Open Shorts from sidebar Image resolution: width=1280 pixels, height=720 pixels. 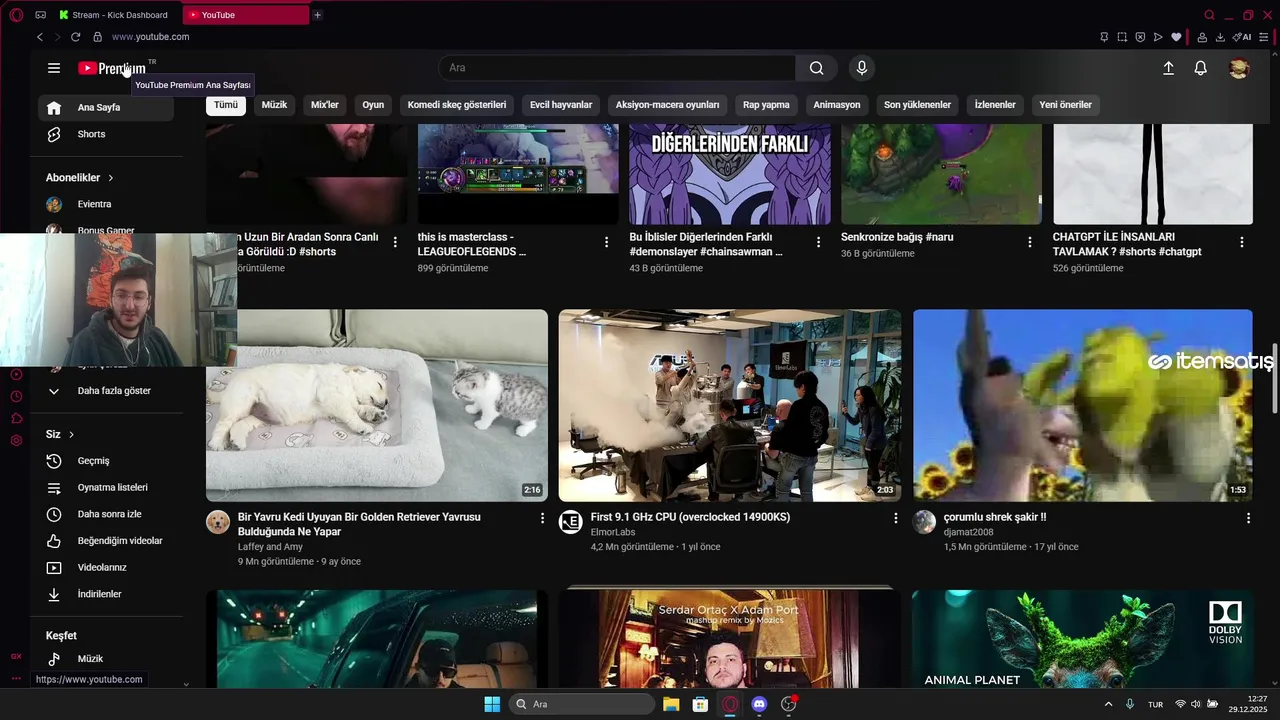(106, 134)
